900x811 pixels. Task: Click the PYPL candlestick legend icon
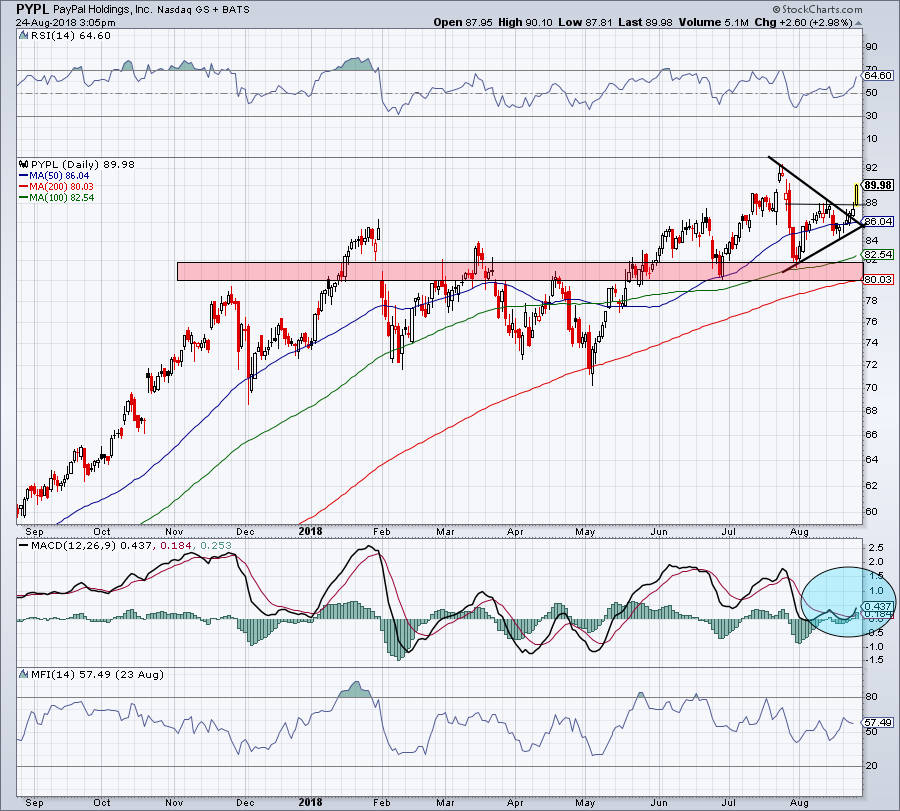coord(24,164)
